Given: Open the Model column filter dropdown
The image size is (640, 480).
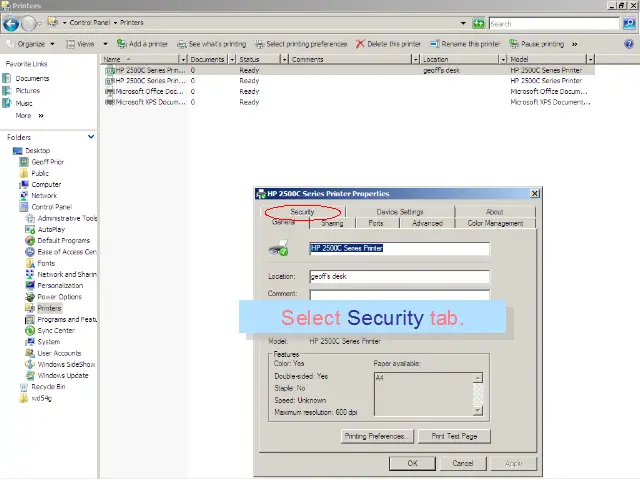Looking at the screenshot, I should click(590, 60).
